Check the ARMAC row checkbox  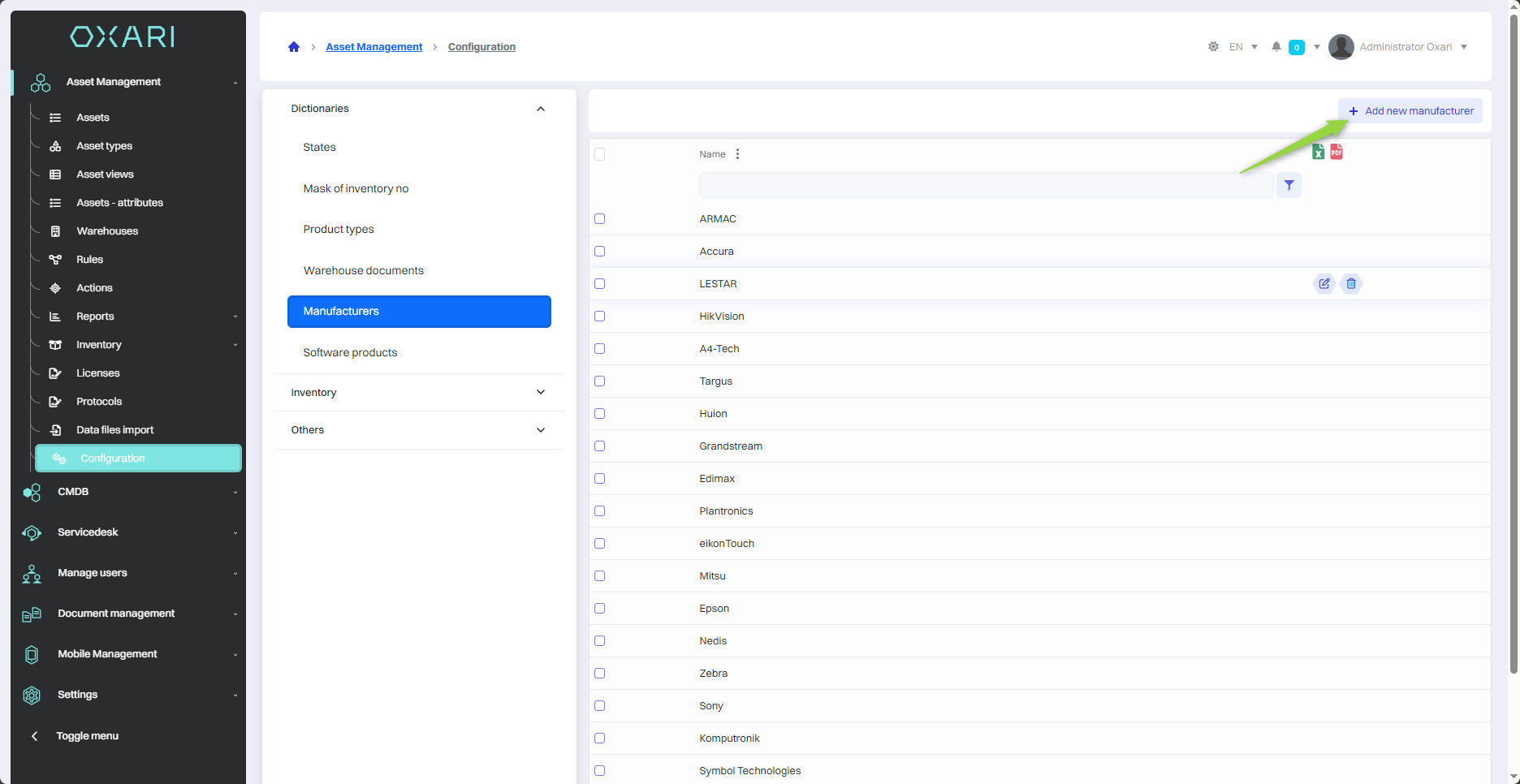pos(600,219)
